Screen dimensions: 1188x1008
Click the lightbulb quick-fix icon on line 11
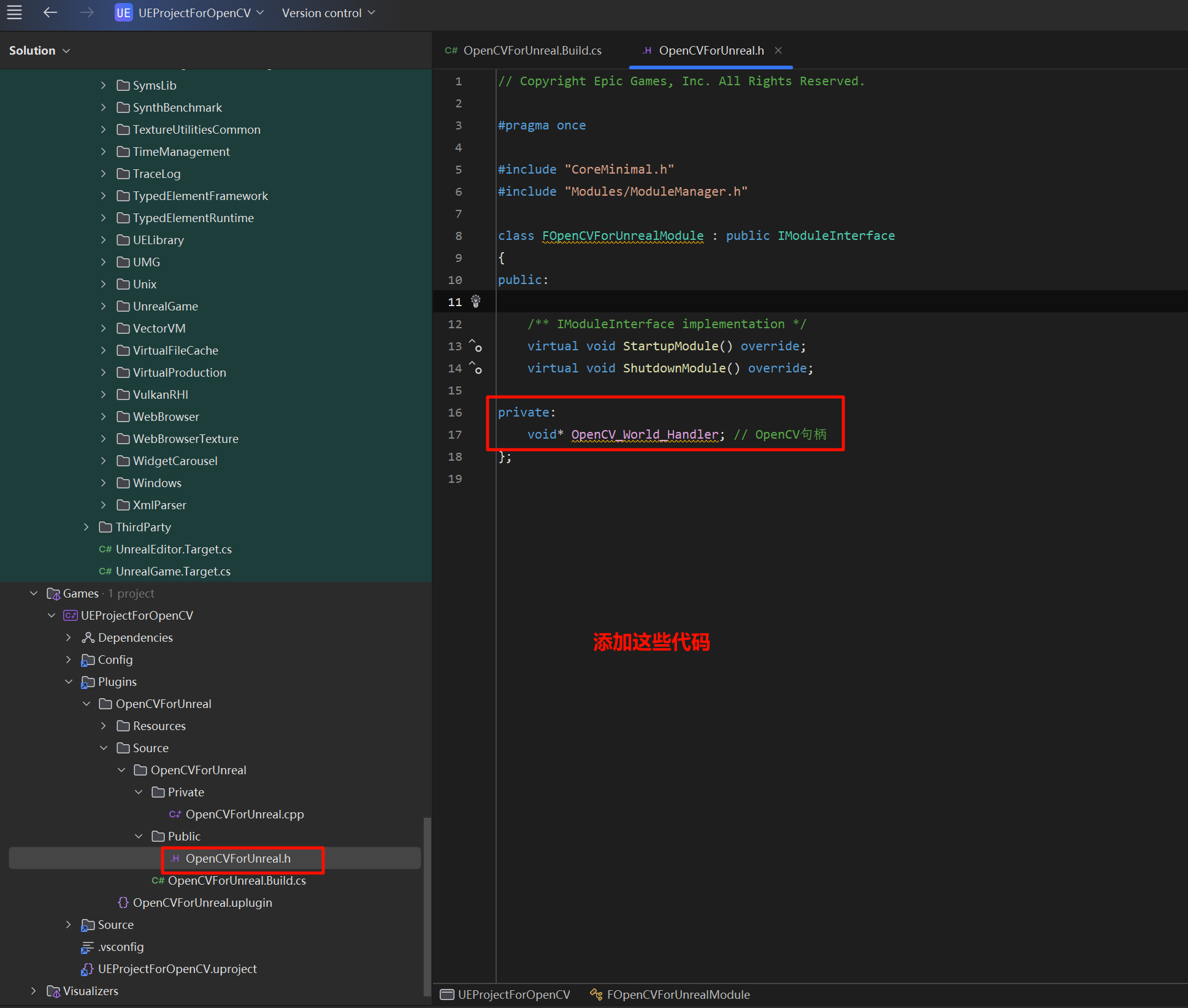coord(475,301)
